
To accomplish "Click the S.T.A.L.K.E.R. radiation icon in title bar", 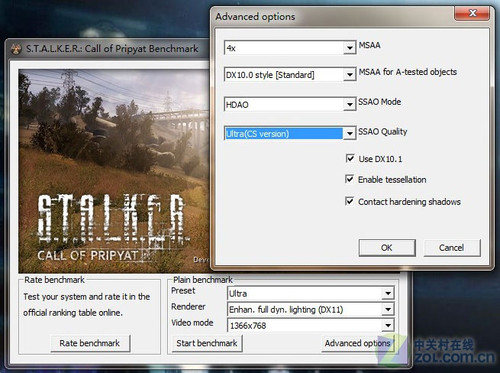I will [x=16, y=49].
